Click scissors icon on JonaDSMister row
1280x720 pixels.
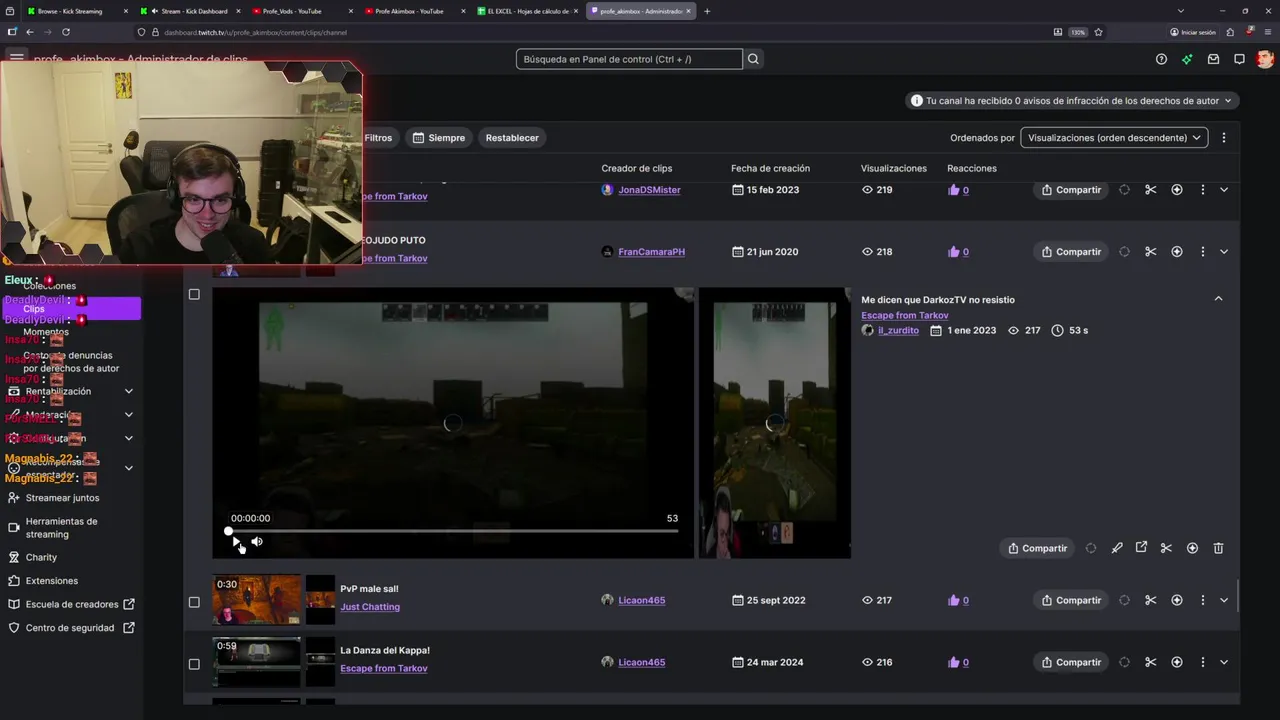(1150, 190)
